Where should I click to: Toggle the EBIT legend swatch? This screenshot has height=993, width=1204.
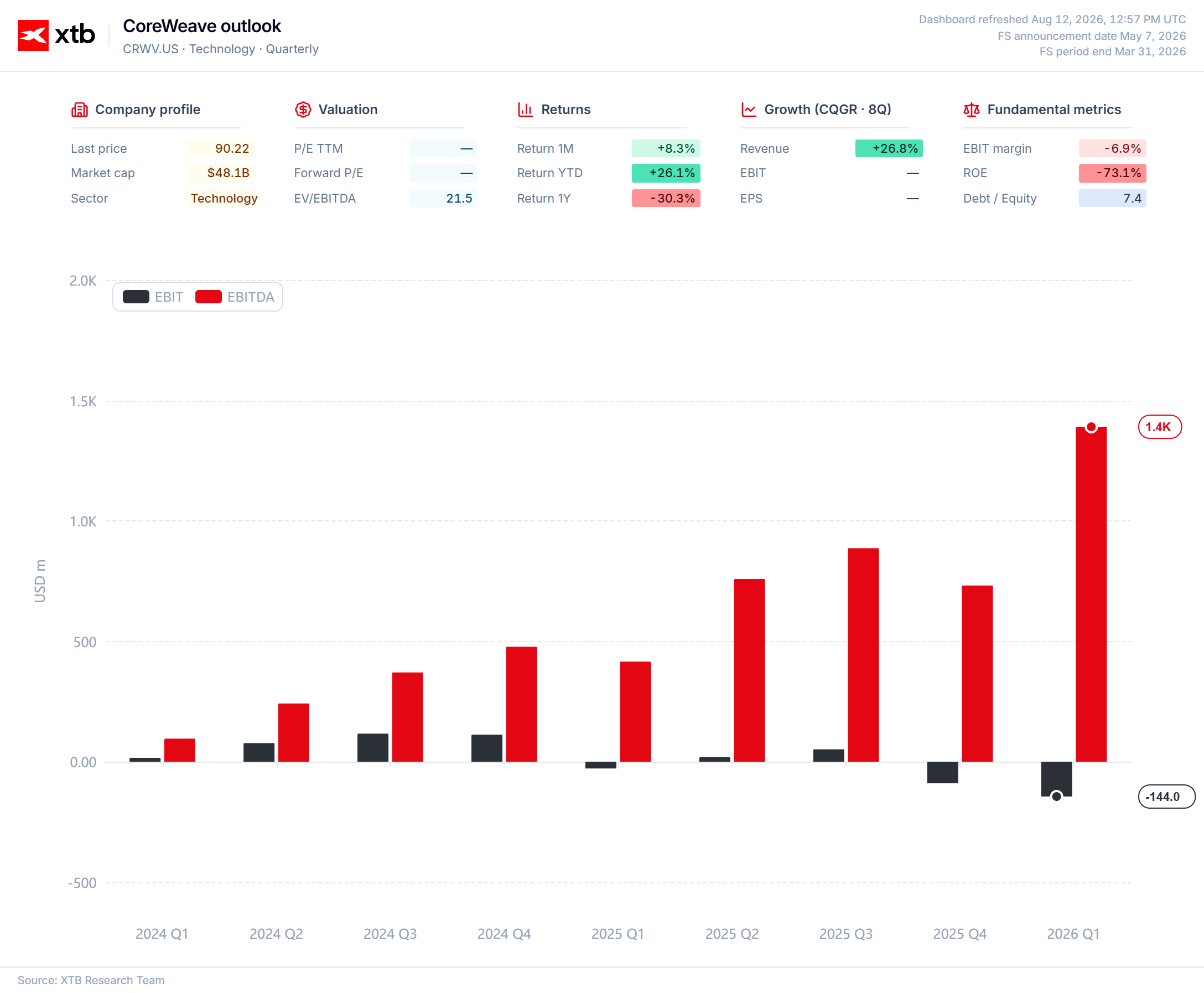point(136,297)
